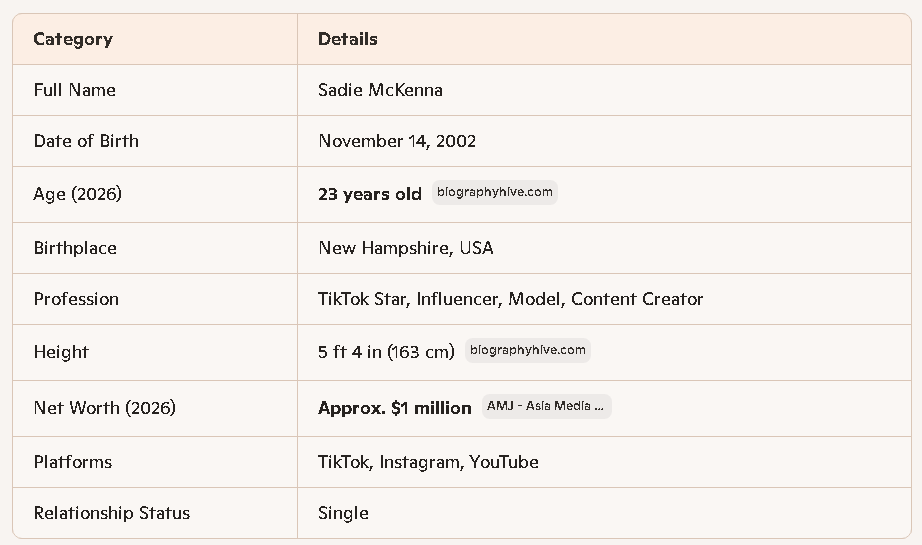Click the "TikTok, Instagram, YouTube" platforms text
This screenshot has height=545, width=922.
point(428,462)
